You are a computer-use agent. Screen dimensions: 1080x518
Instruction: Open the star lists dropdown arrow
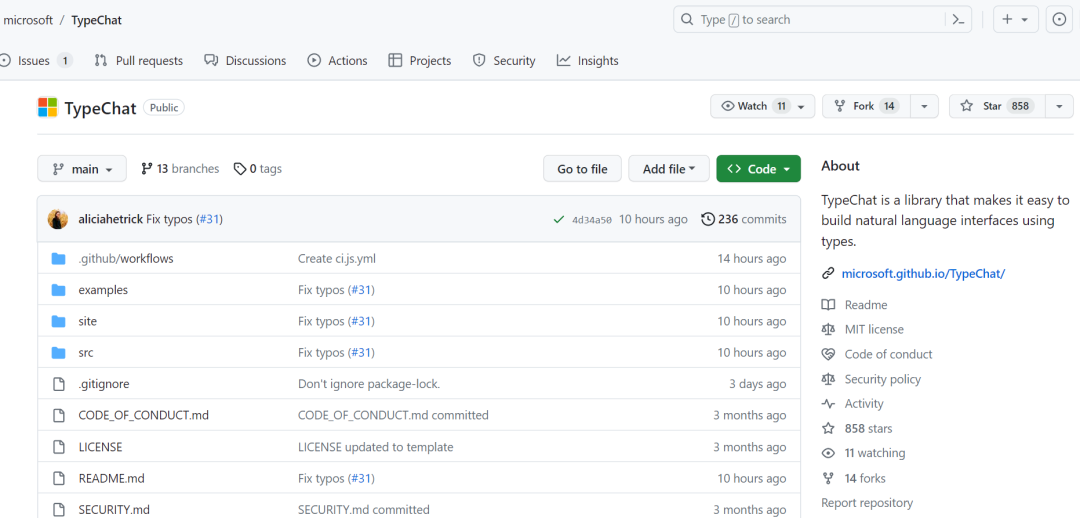coord(1059,106)
